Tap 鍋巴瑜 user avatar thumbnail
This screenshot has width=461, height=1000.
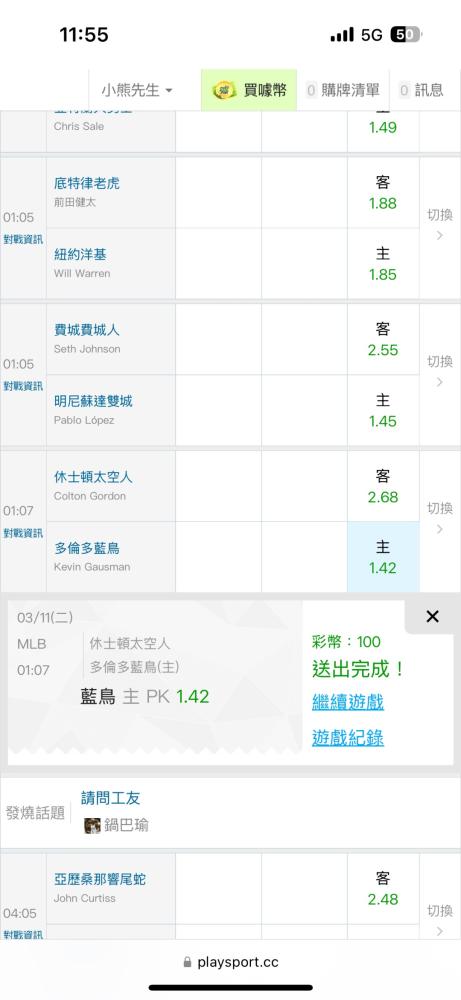(92, 826)
